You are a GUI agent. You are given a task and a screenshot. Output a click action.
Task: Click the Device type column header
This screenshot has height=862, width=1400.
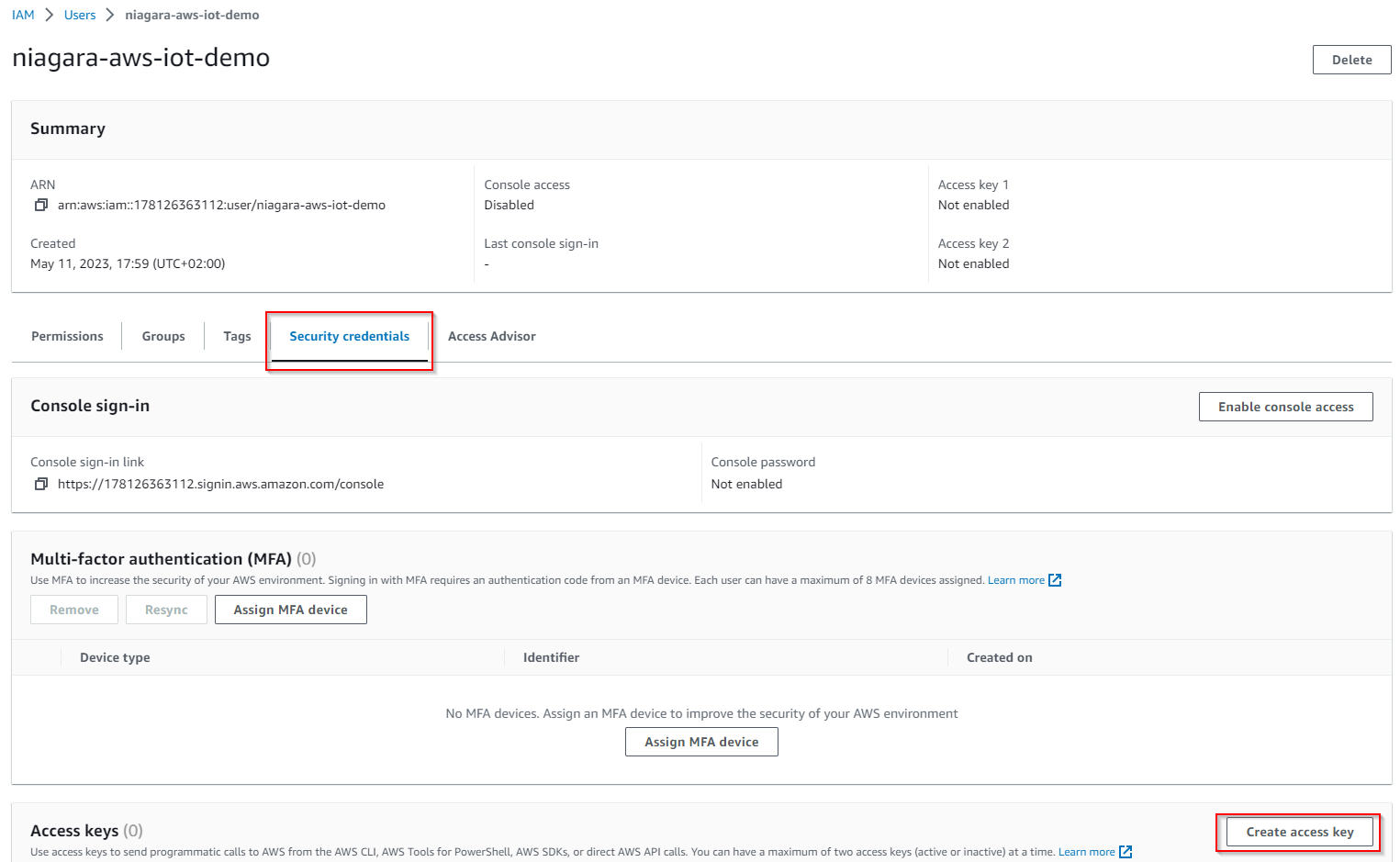coord(115,657)
